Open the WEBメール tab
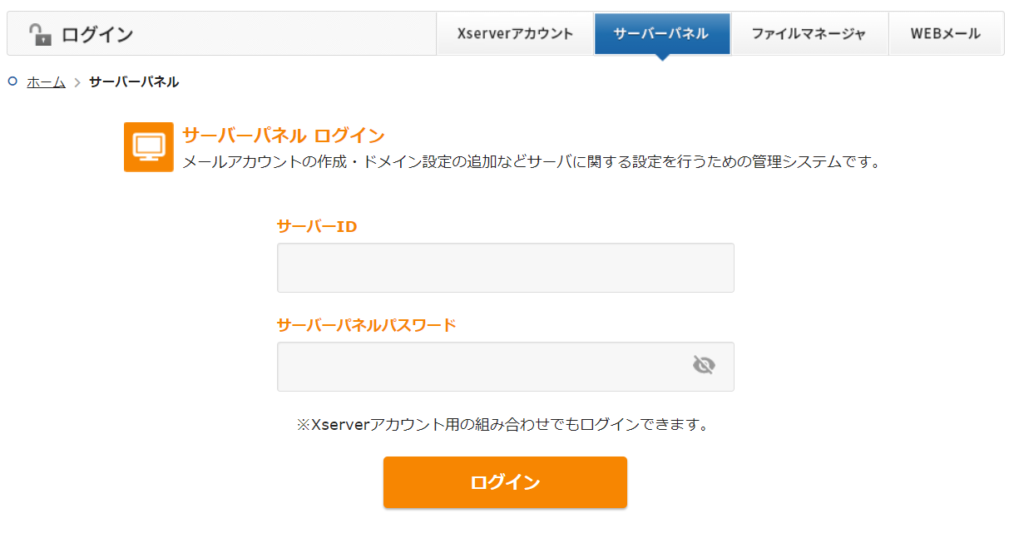Viewport: 1024px width, 533px height. click(x=946, y=33)
